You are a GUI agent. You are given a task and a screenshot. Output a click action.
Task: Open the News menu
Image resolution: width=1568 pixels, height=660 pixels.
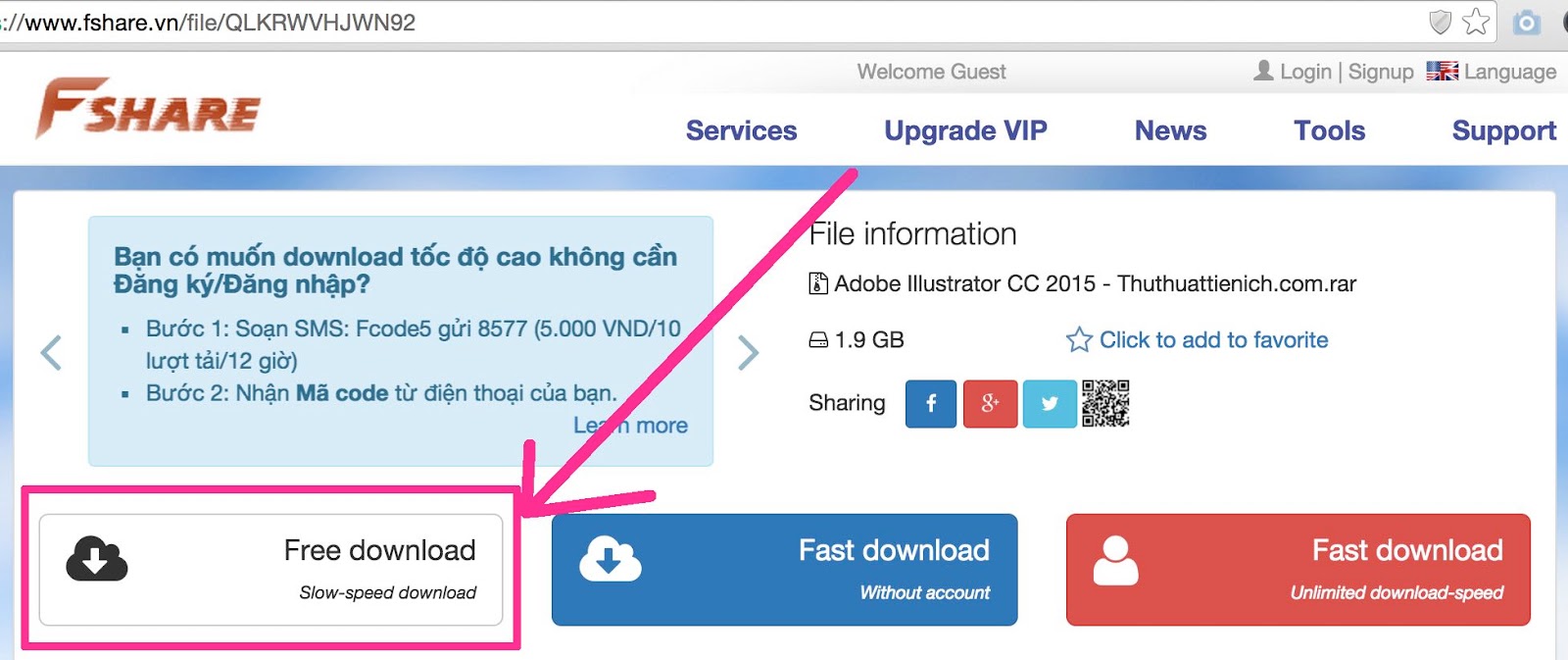click(1170, 130)
